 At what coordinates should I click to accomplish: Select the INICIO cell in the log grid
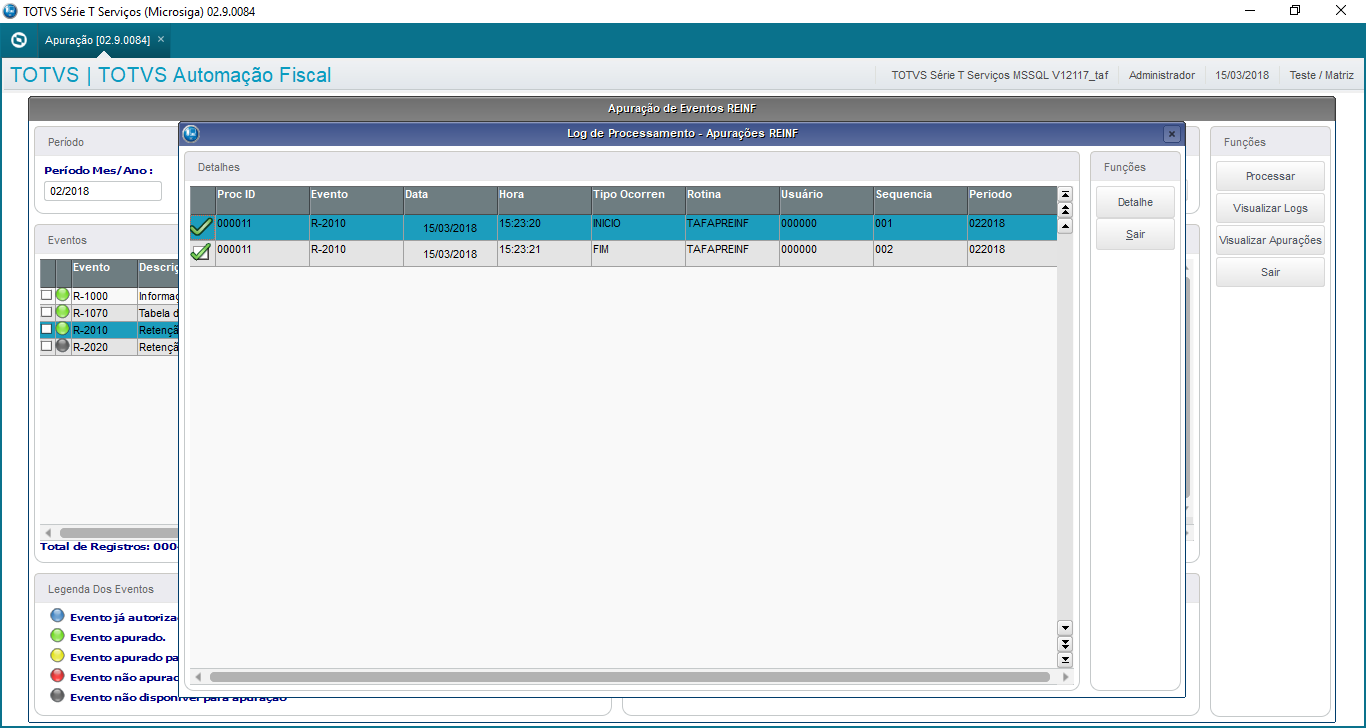[x=638, y=227]
